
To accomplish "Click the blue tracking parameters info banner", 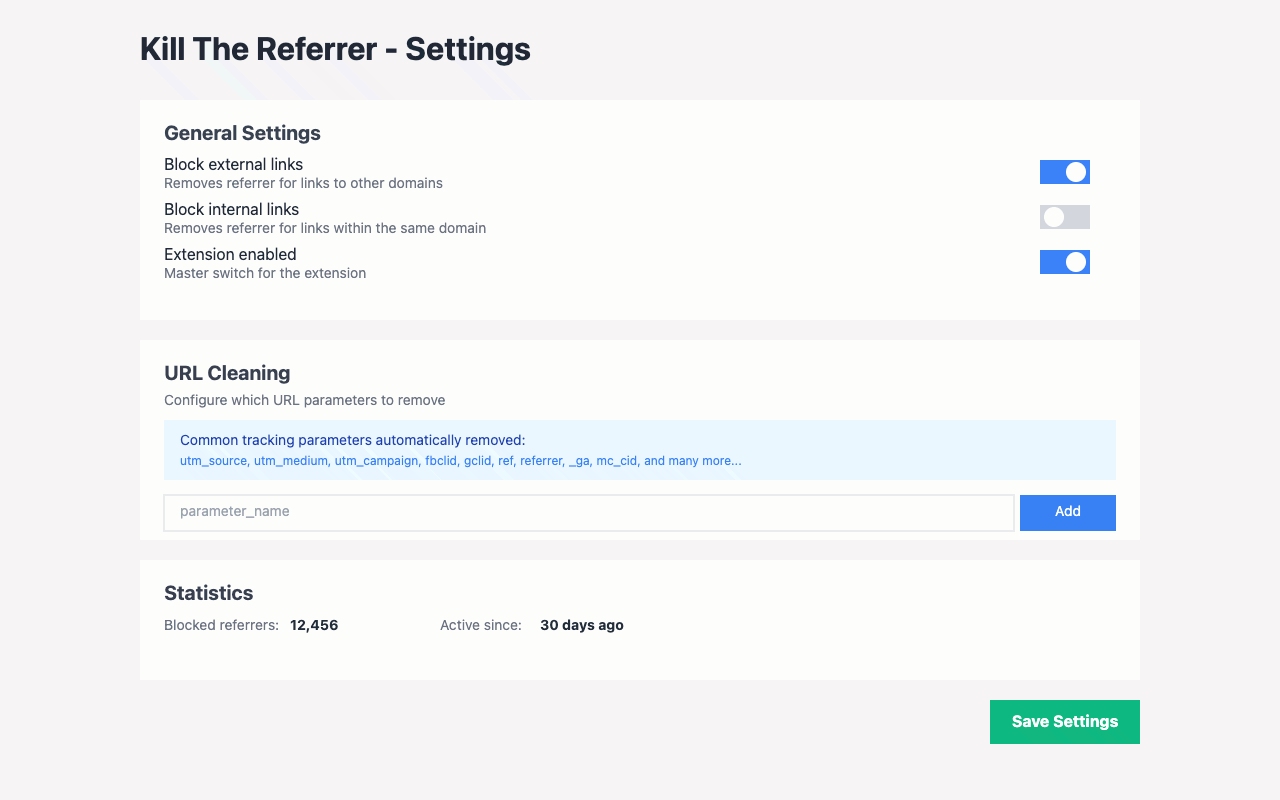I will (640, 450).
